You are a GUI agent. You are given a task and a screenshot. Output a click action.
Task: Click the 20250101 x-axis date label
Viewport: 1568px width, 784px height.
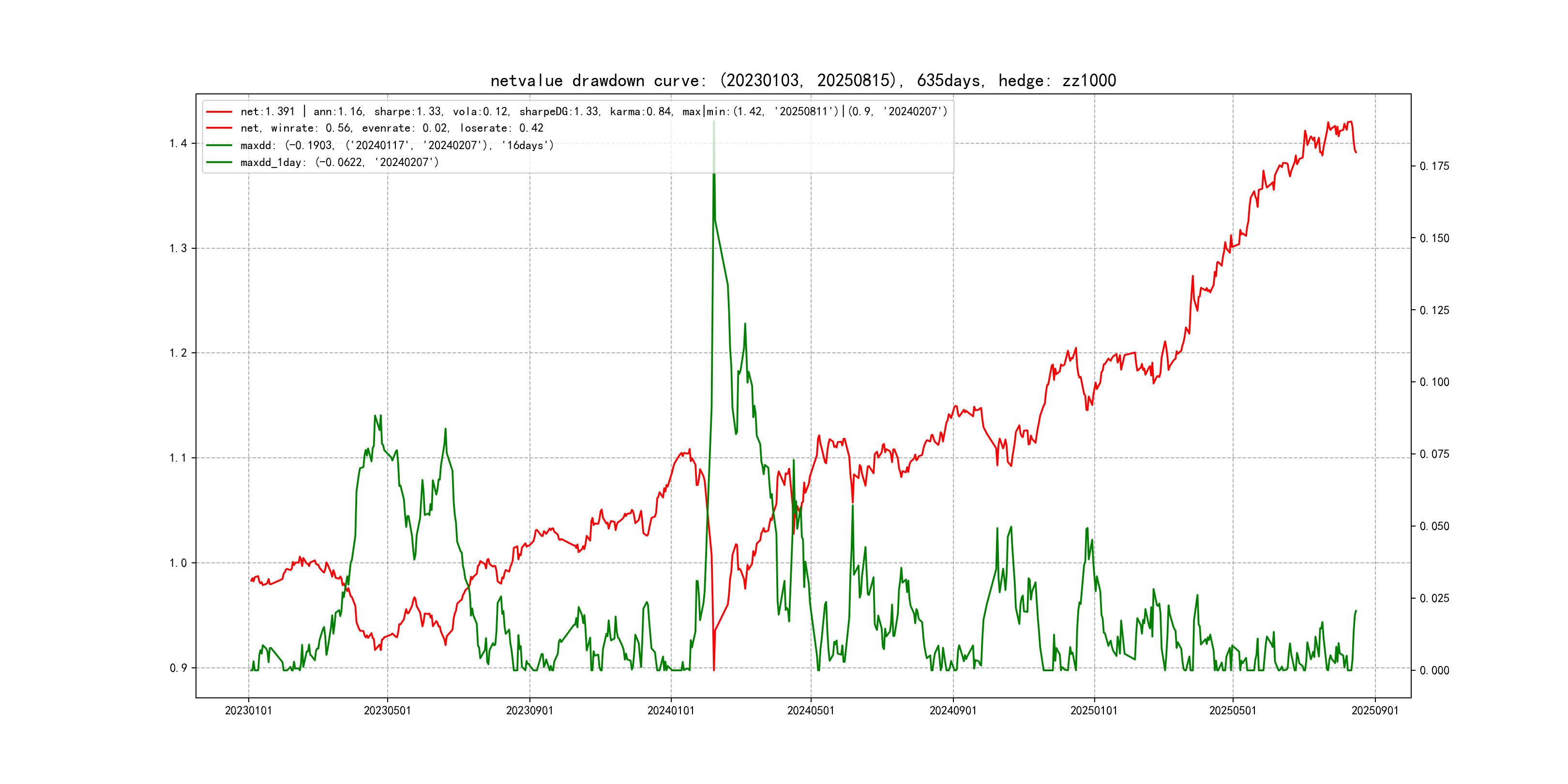(x=1094, y=710)
